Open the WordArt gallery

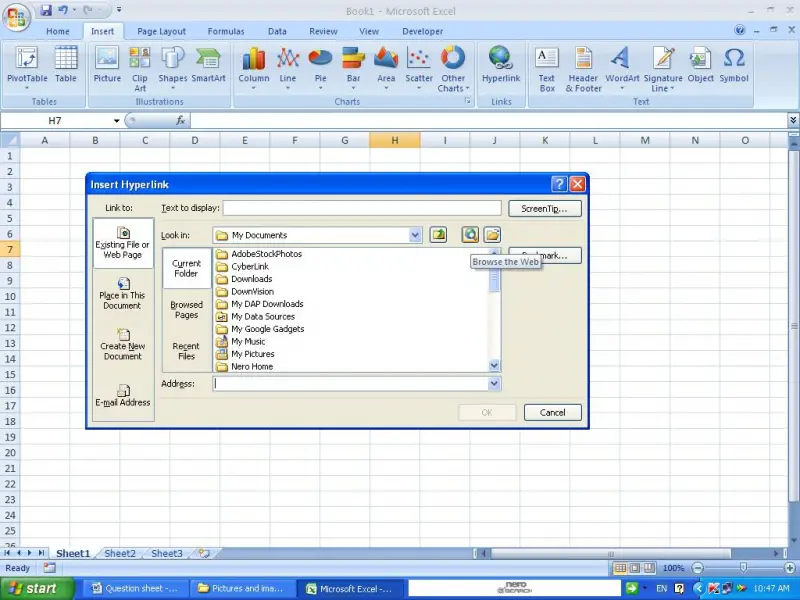tap(622, 68)
